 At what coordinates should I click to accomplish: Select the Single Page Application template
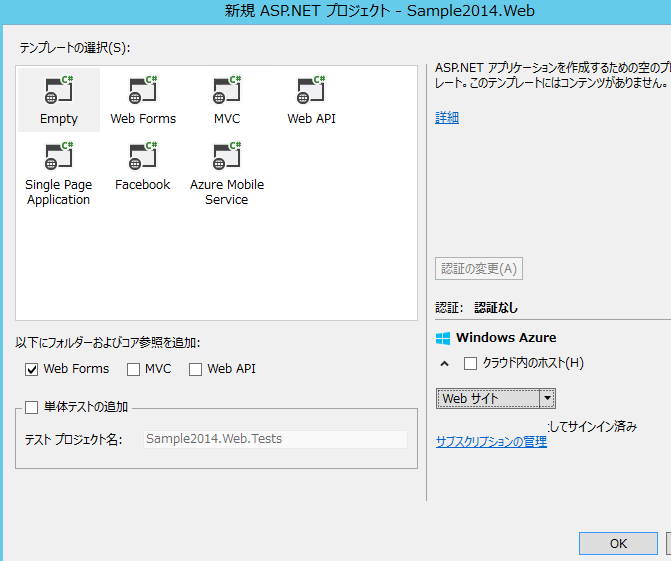(59, 174)
